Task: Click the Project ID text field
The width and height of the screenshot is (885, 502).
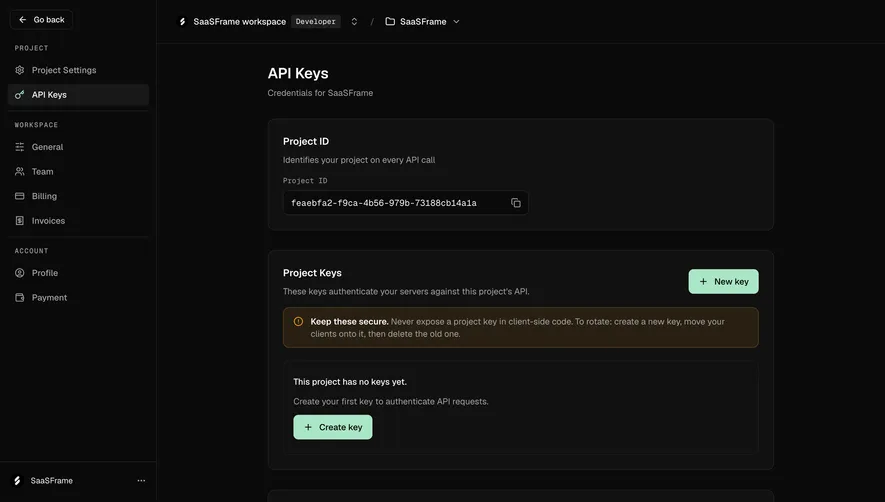Action: coord(405,203)
